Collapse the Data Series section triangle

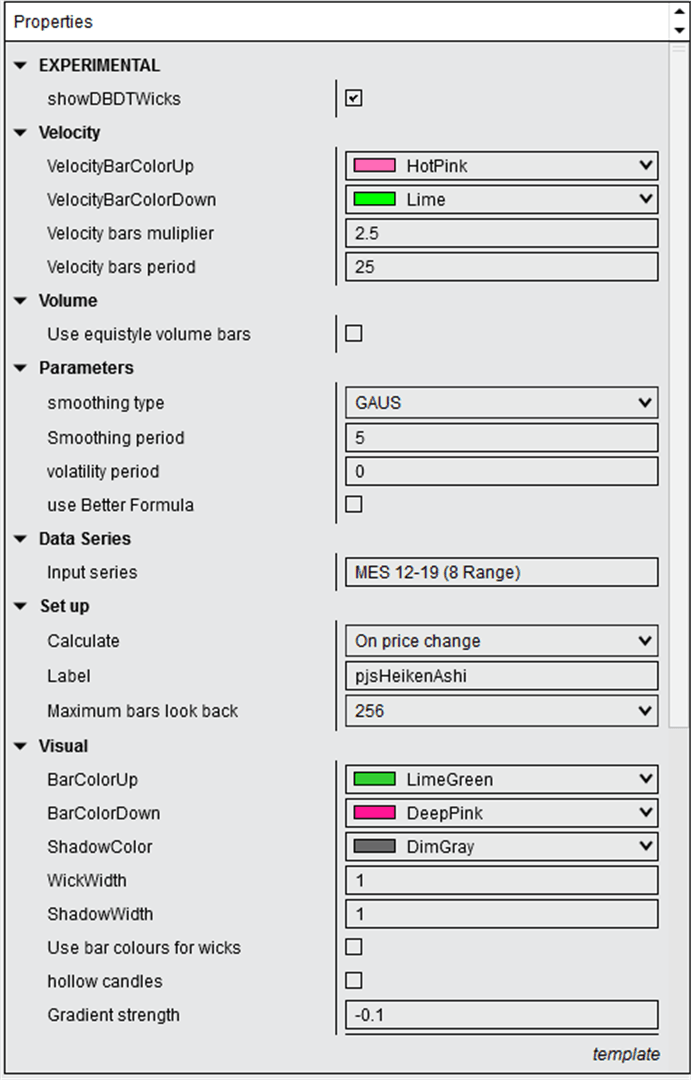[x=21, y=539]
